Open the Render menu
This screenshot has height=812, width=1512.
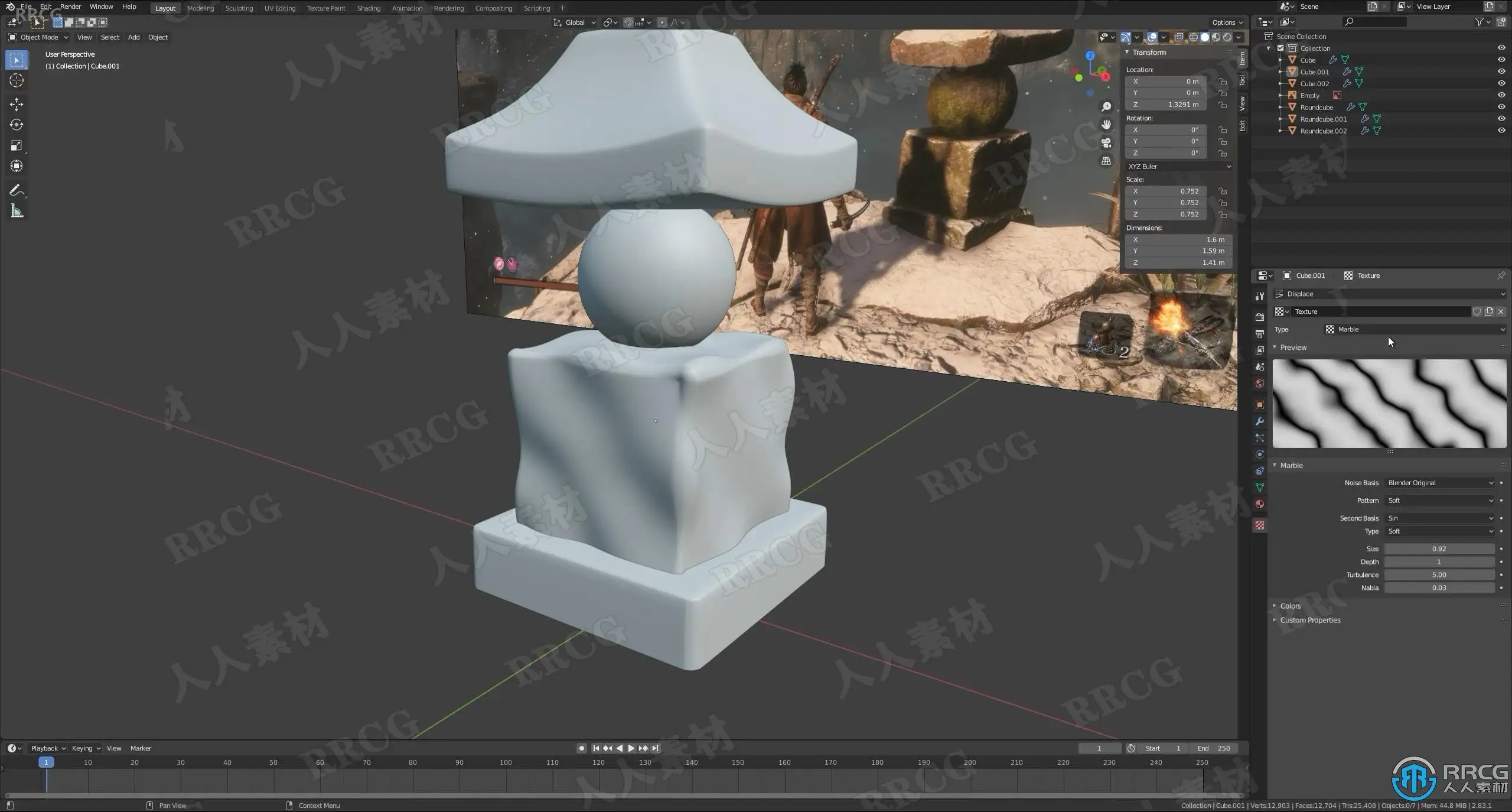tap(70, 7)
